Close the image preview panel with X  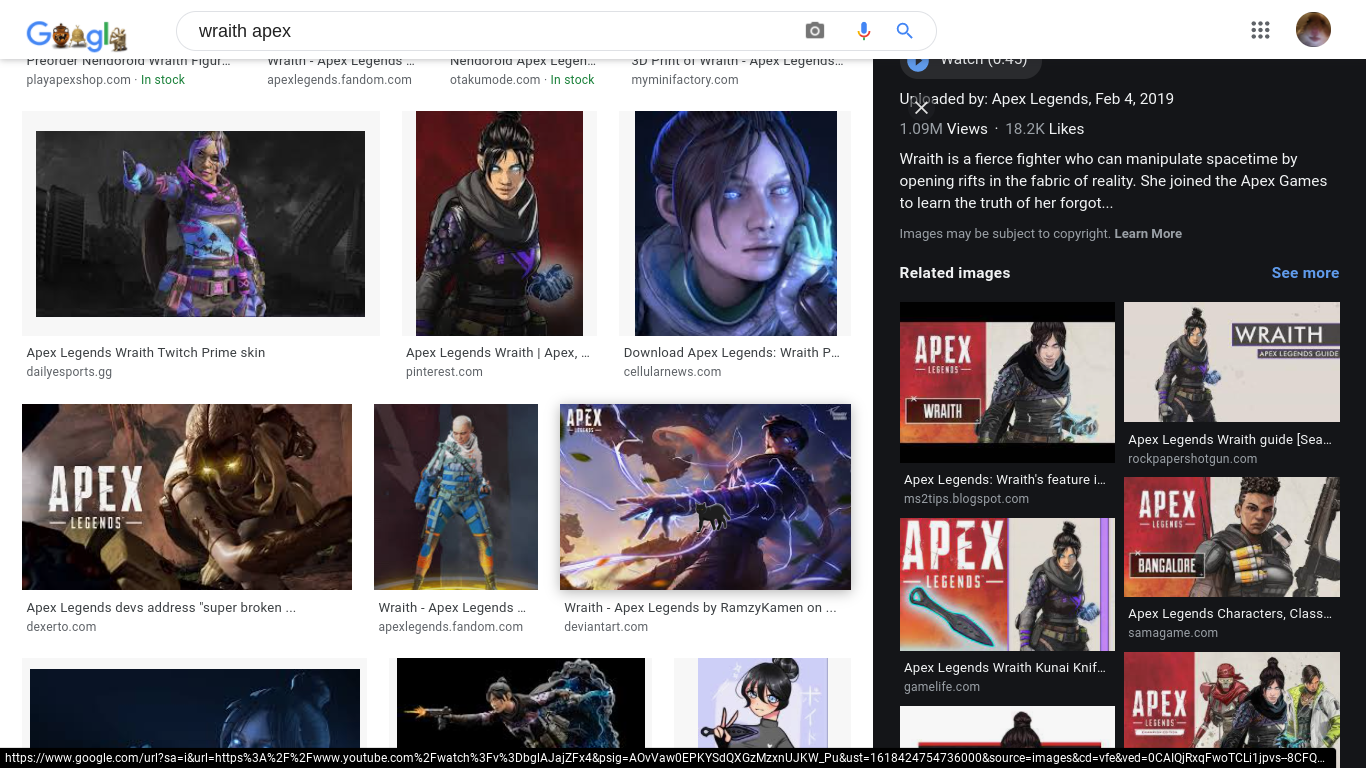point(921,107)
